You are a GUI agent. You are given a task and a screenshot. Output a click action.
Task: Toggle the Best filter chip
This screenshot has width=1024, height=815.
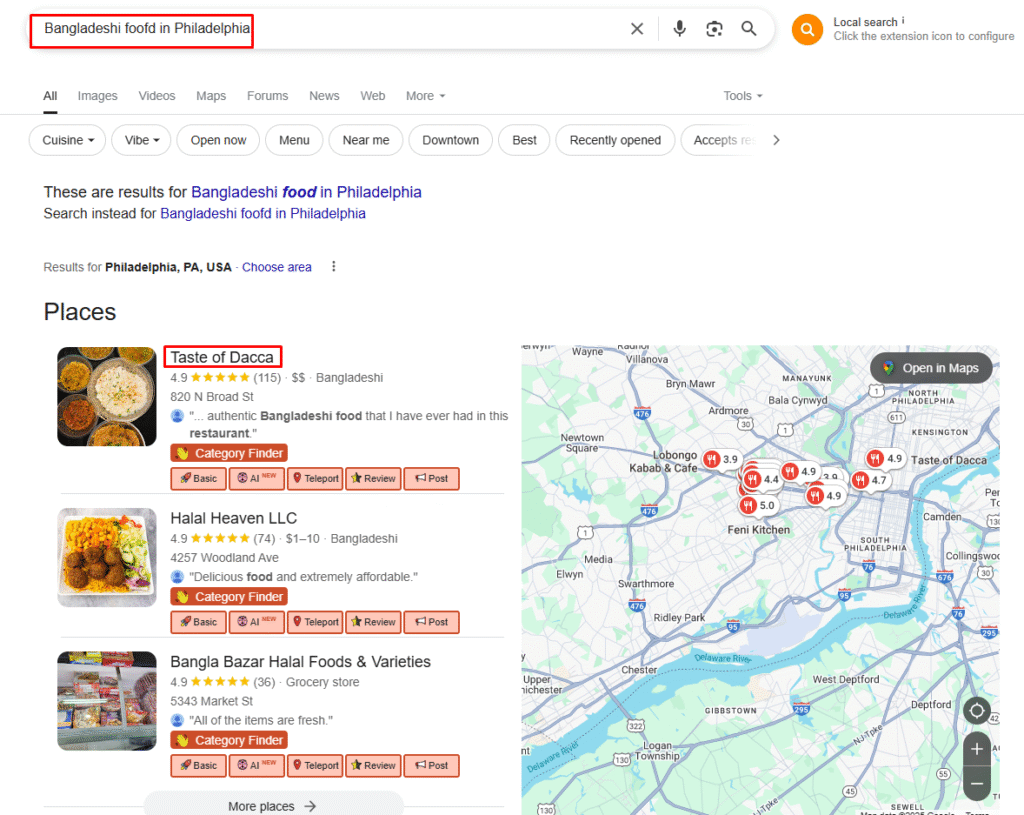[524, 140]
